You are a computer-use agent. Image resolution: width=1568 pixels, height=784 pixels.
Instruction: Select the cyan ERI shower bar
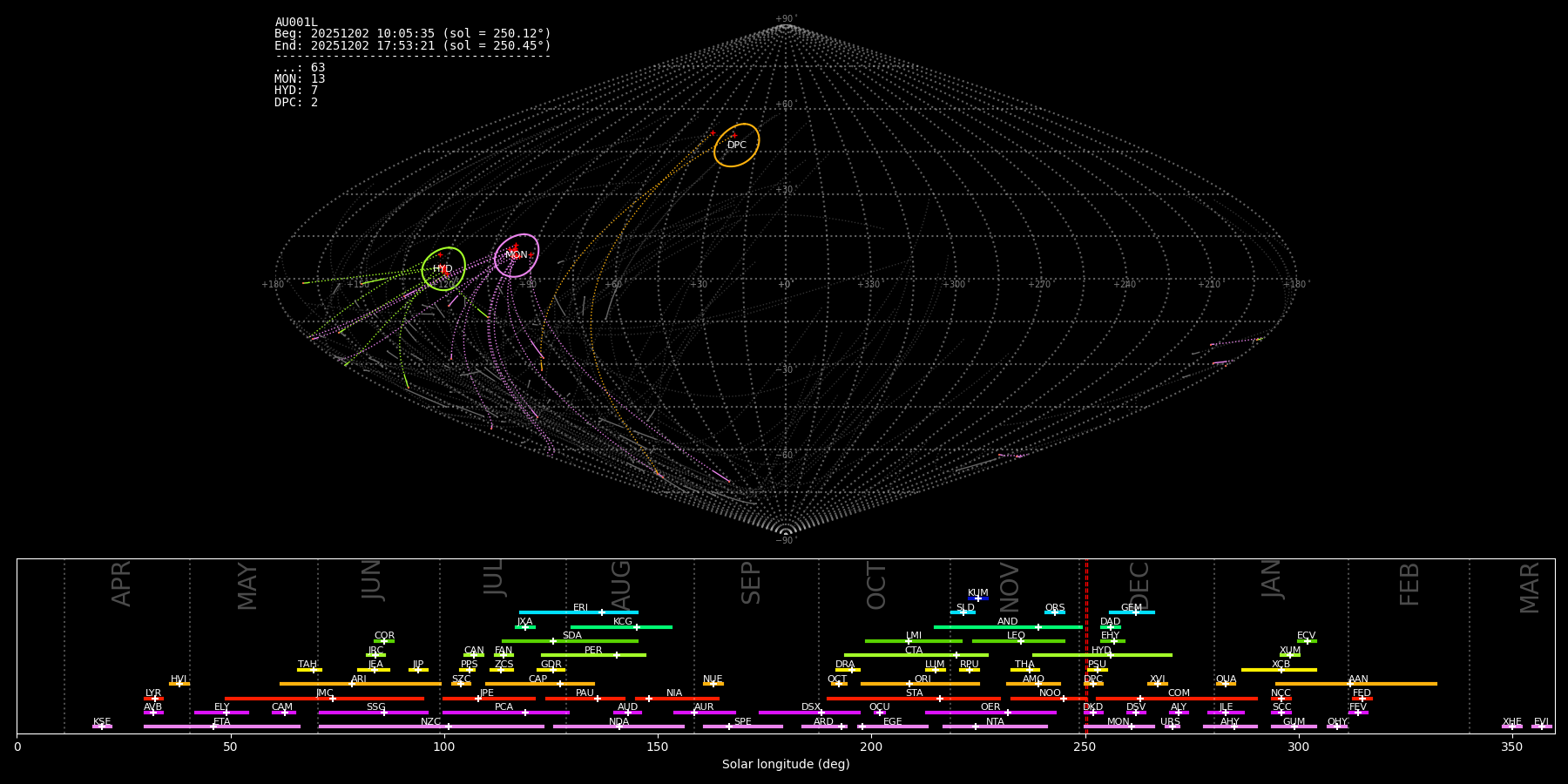point(578,612)
